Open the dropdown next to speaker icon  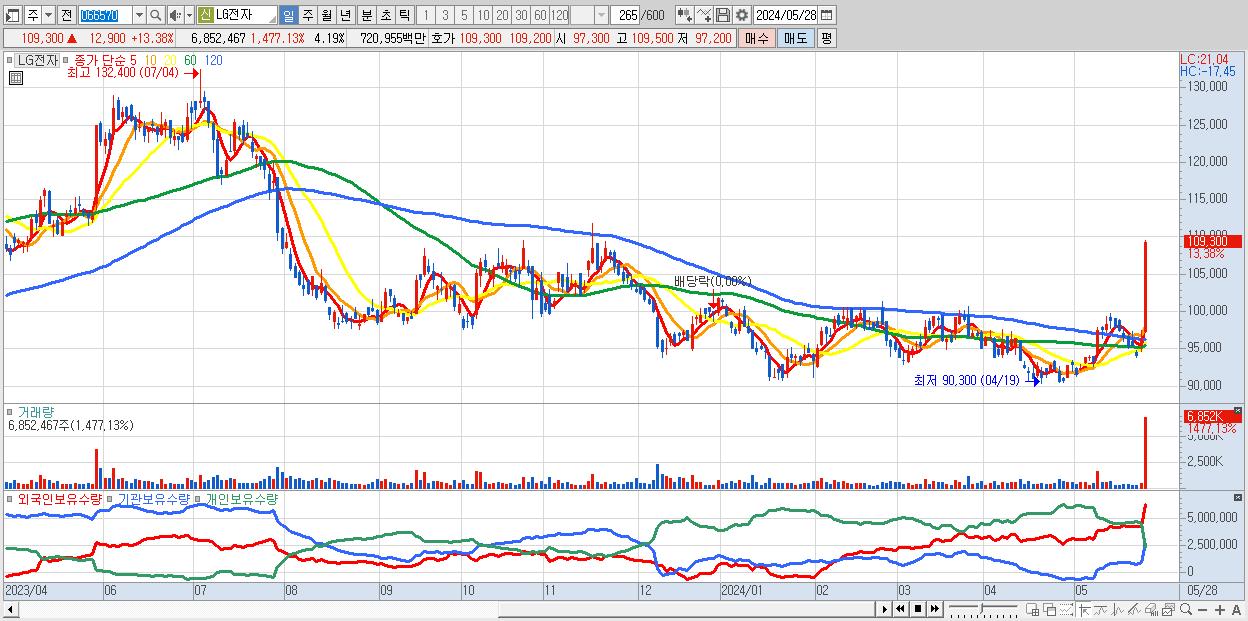pos(189,15)
